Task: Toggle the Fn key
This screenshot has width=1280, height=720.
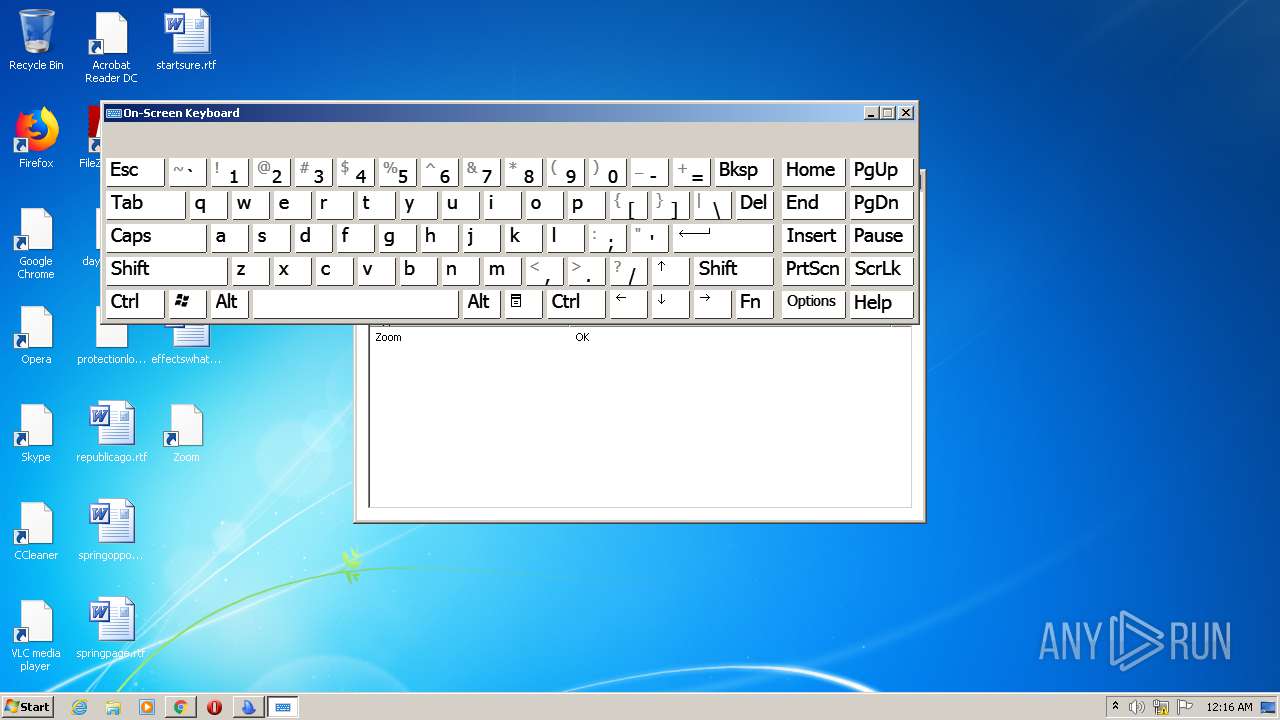Action: 755,303
